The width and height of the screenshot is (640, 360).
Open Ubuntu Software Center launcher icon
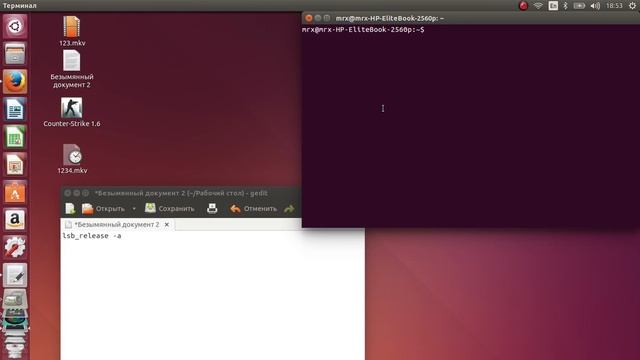point(15,192)
